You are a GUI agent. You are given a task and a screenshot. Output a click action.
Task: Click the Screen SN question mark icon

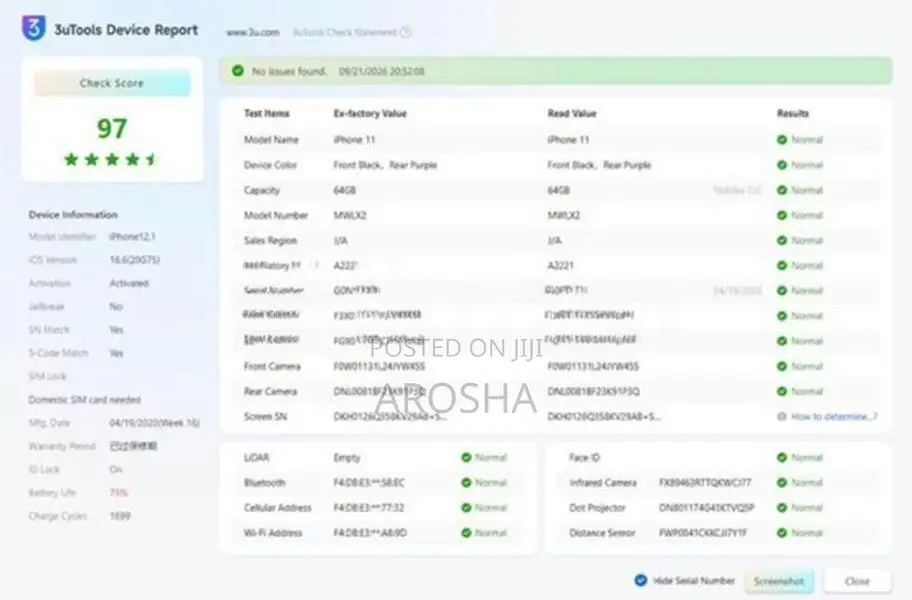click(782, 416)
